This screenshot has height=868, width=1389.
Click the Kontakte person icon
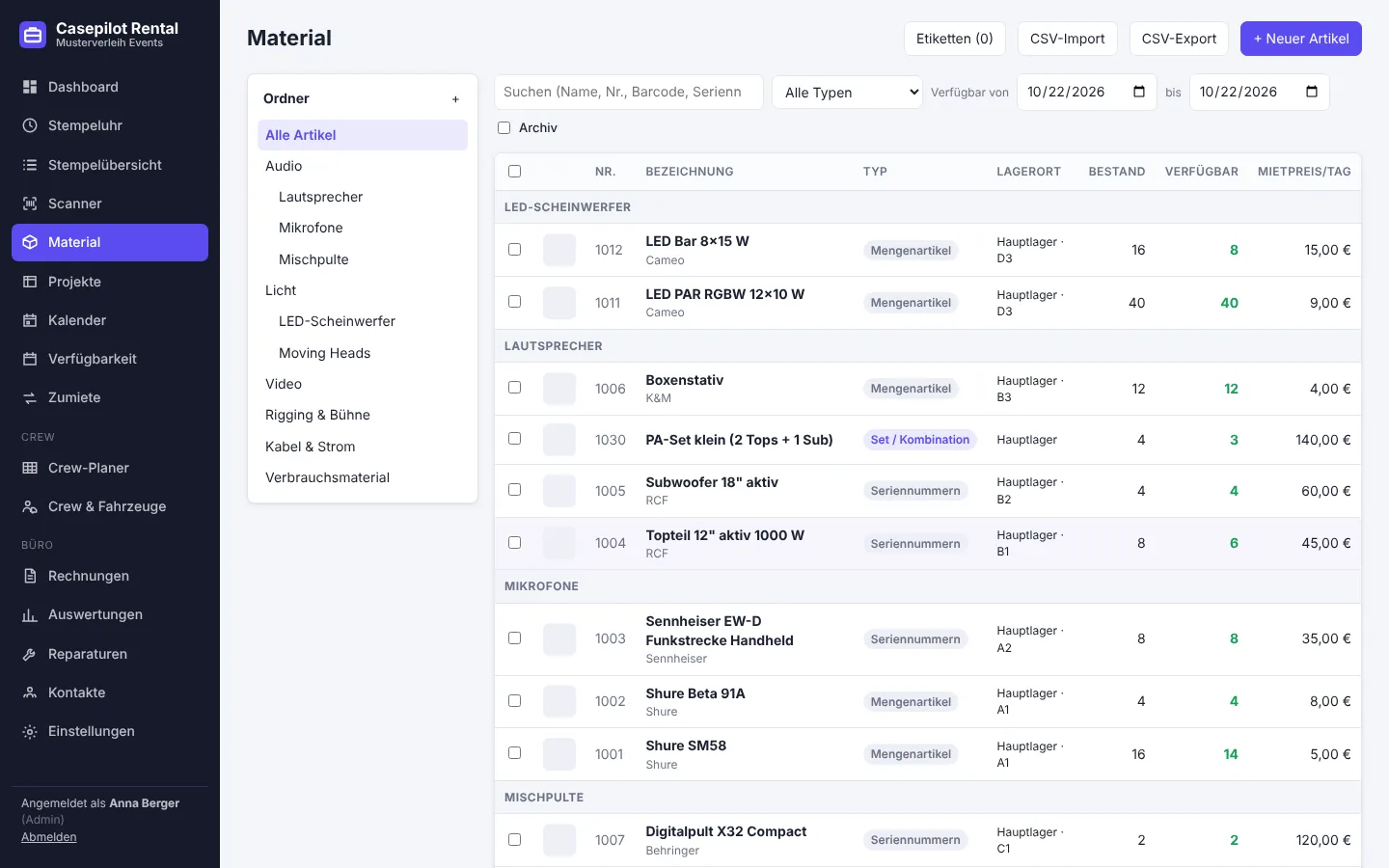30,692
